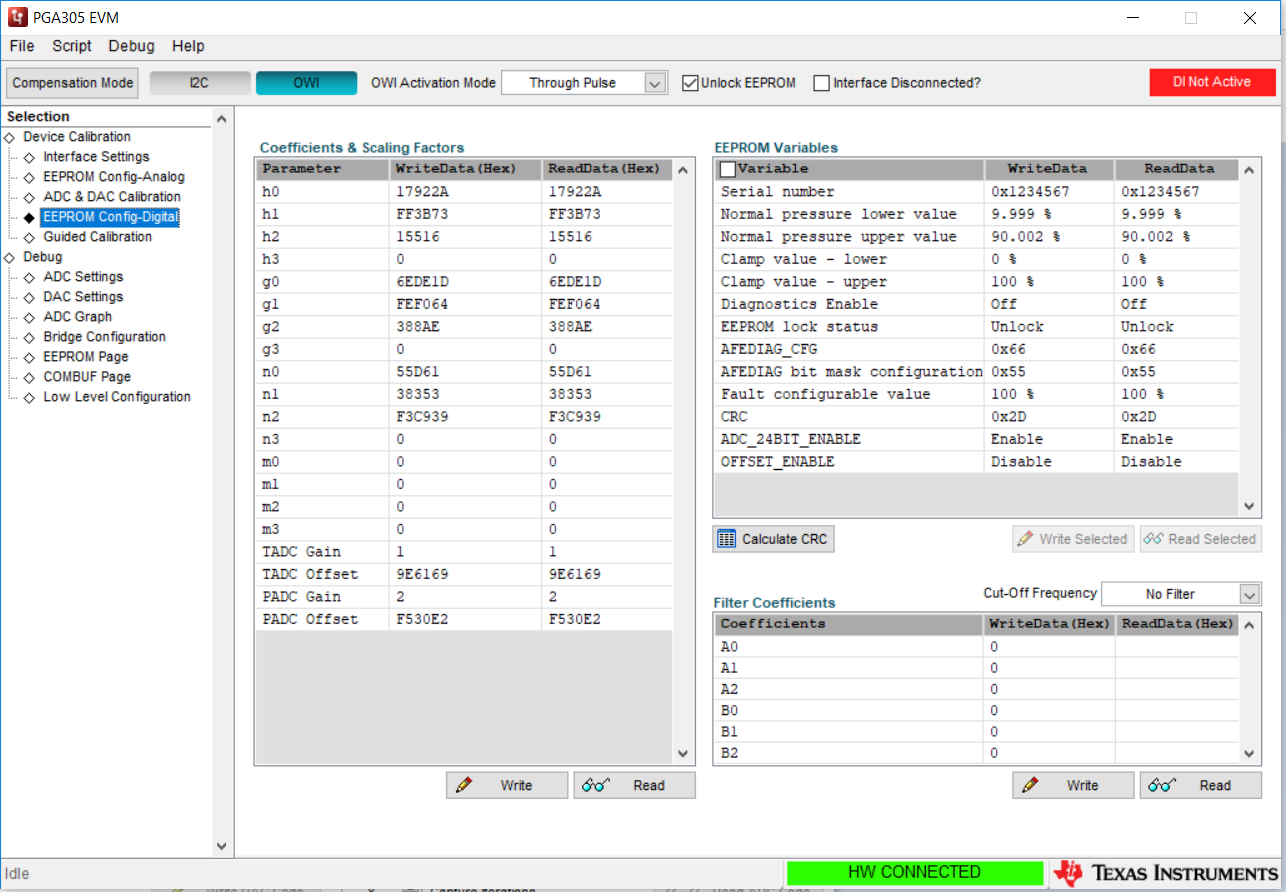The width and height of the screenshot is (1286, 892).
Task: Click the Compensation Mode button
Action: (x=72, y=83)
